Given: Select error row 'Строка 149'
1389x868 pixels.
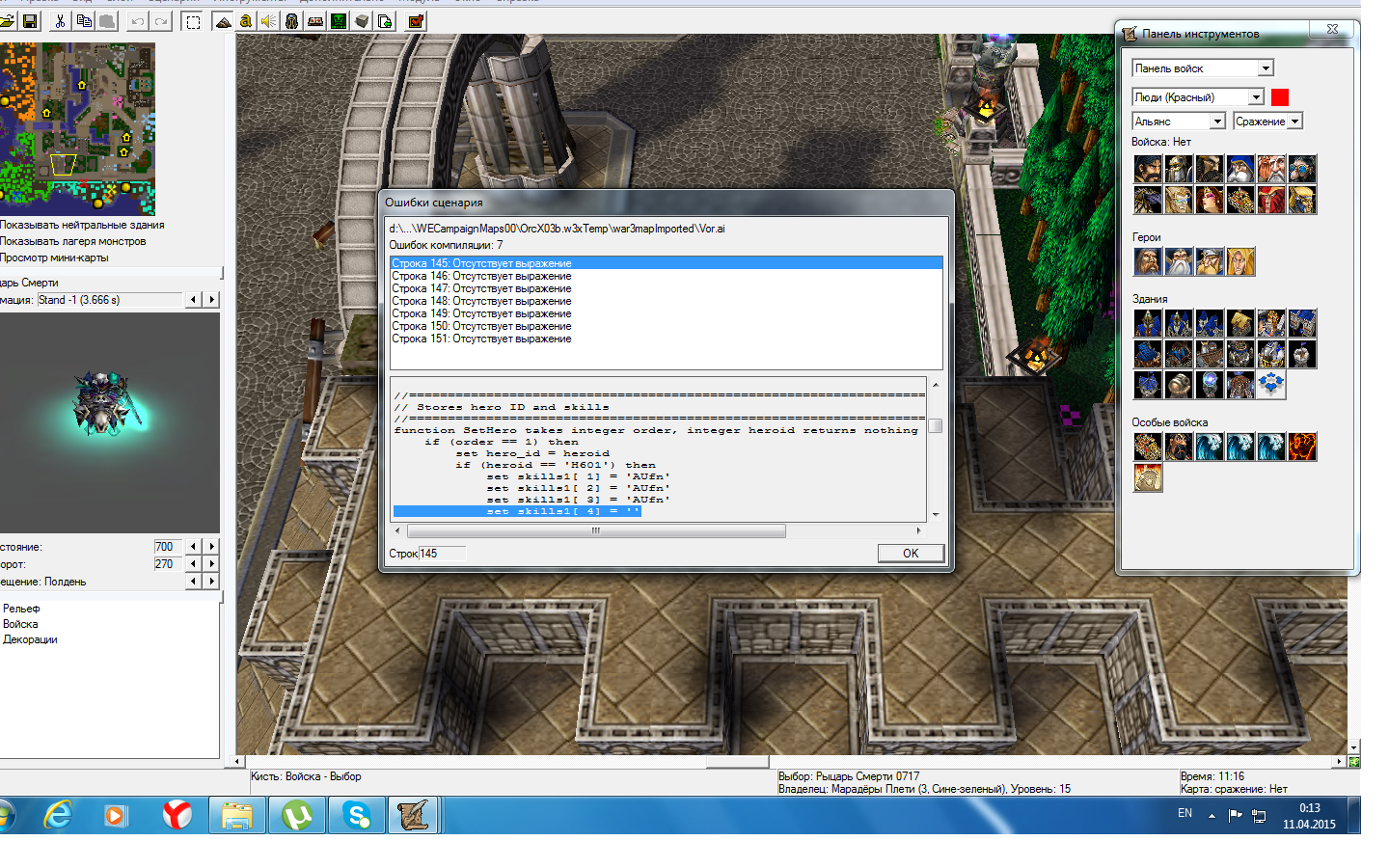Looking at the screenshot, I should click(x=667, y=313).
